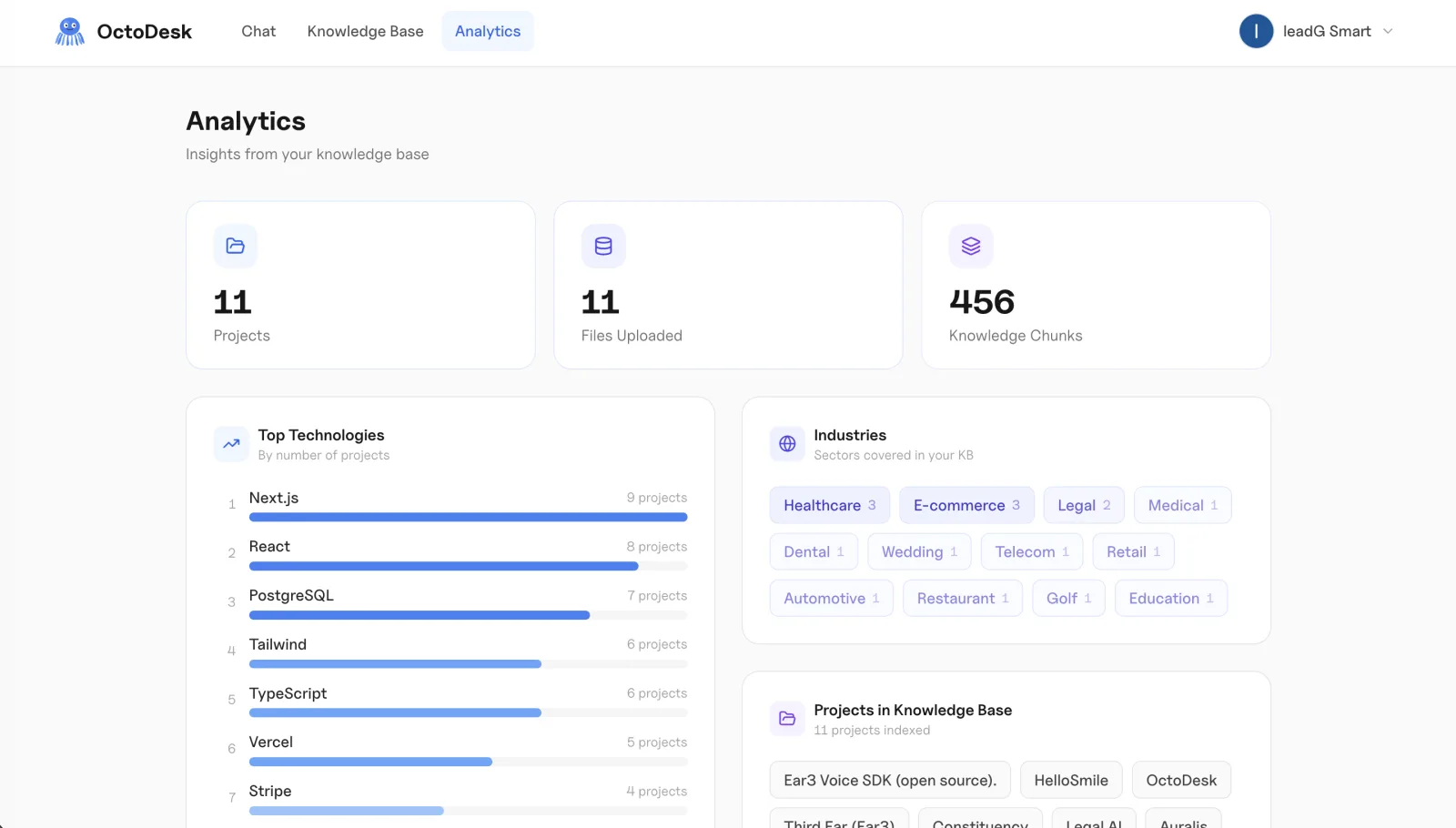This screenshot has width=1456, height=828.
Task: Open the OctoDesk project chip
Action: click(x=1181, y=780)
